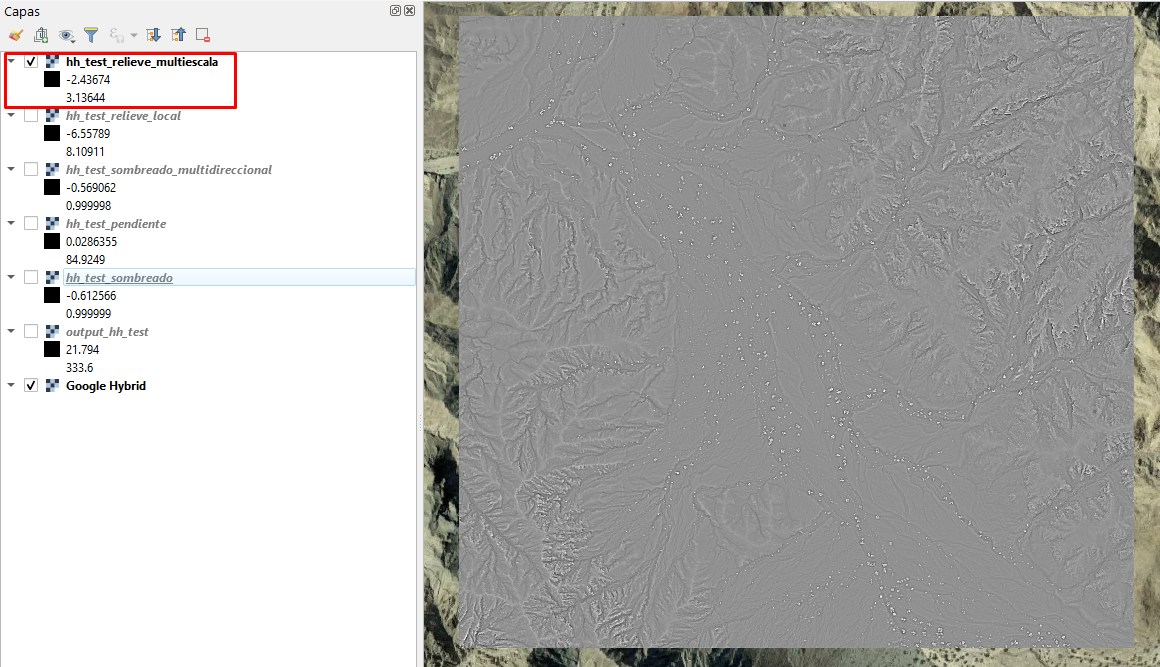Enable visibility for hh_test_pendiente layer

point(30,223)
